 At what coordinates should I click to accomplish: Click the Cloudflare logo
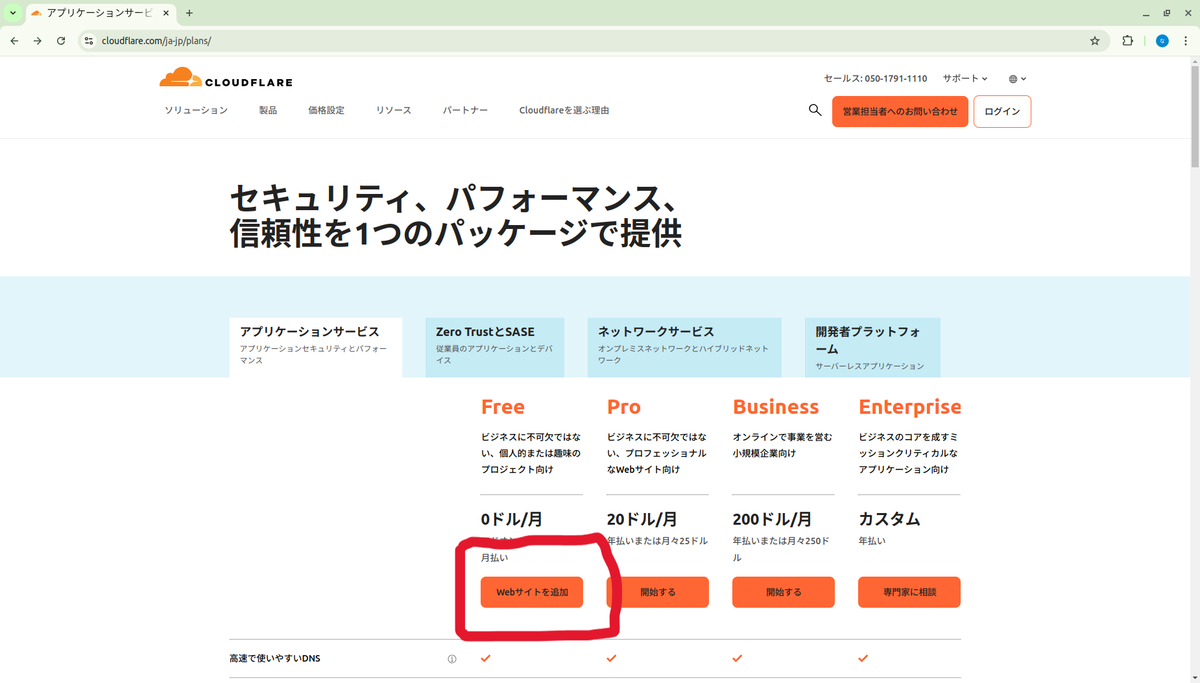(x=226, y=78)
